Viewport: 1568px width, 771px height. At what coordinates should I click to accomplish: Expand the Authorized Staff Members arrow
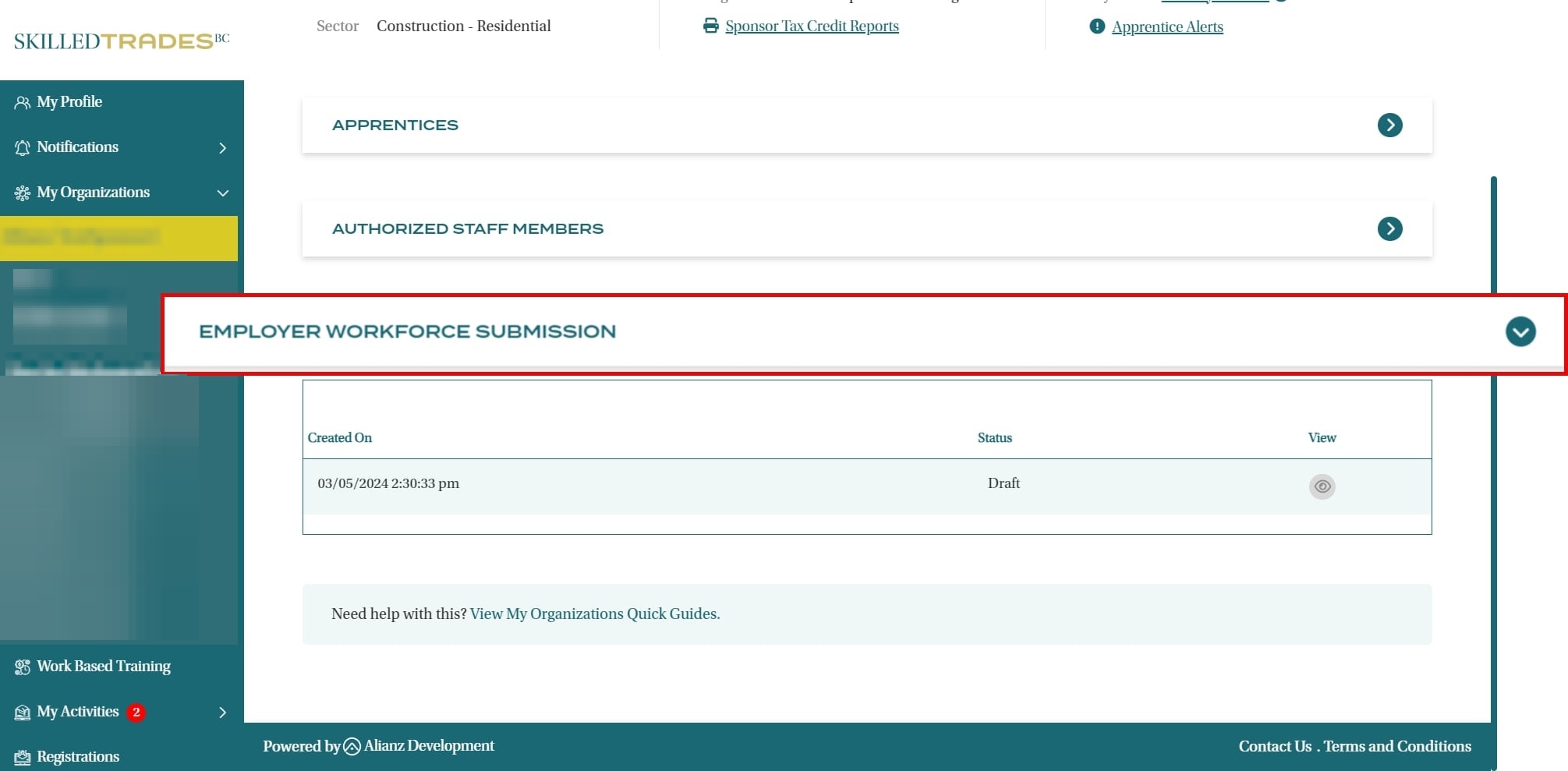point(1389,228)
